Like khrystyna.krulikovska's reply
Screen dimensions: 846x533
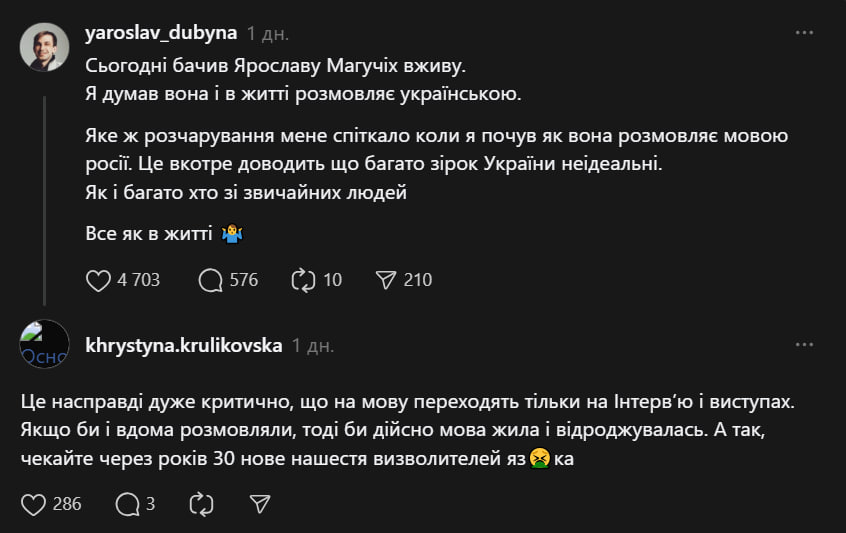click(x=33, y=504)
